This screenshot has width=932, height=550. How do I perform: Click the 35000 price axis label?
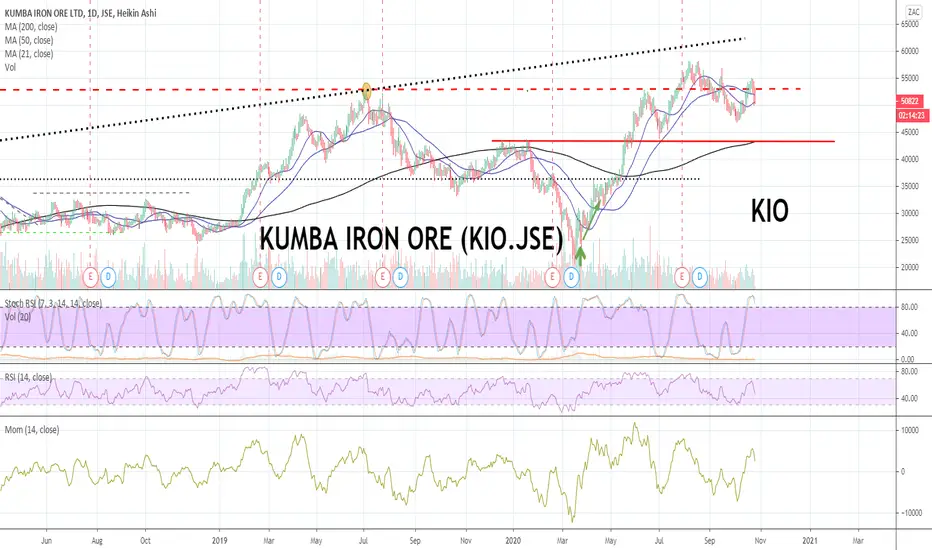click(910, 186)
